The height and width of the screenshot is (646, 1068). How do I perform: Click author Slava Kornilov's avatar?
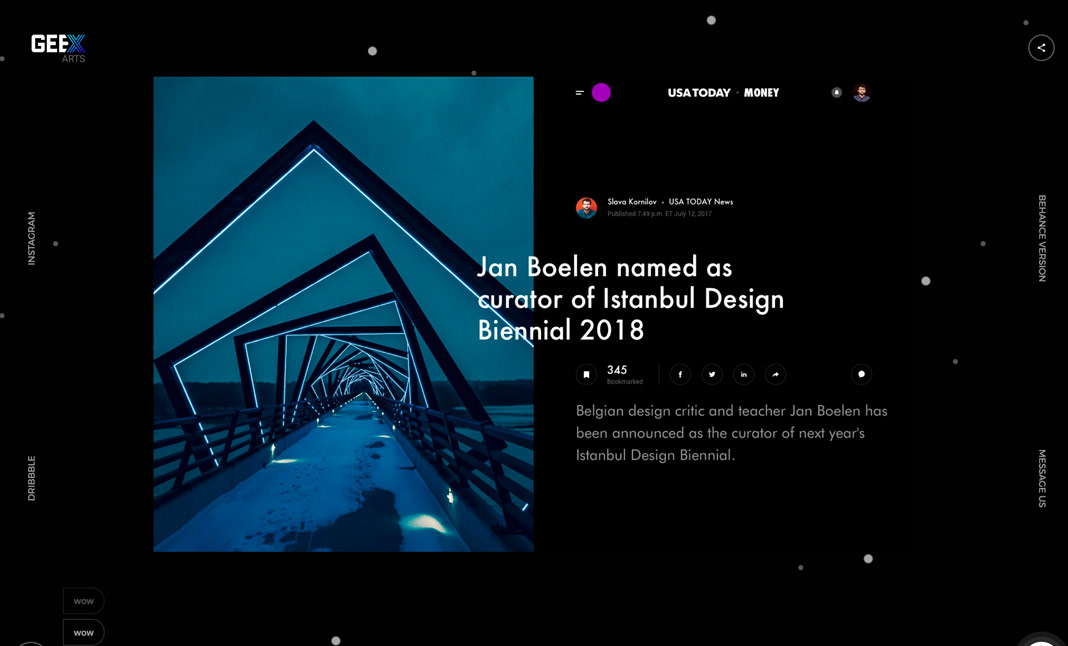pyautogui.click(x=586, y=208)
